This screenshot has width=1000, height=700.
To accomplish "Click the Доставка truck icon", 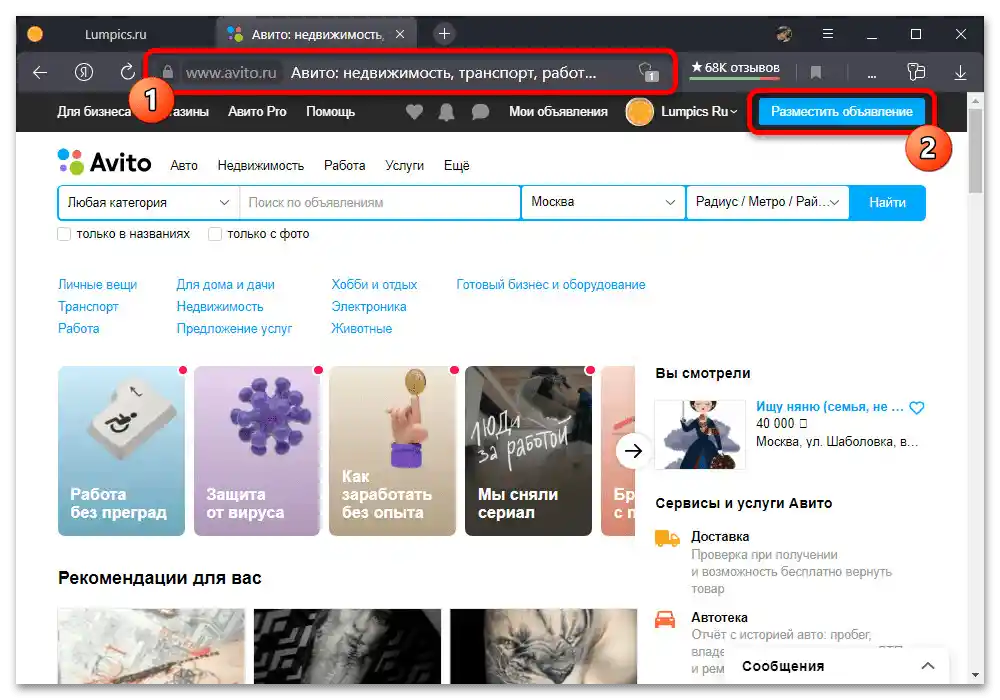I will pyautogui.click(x=667, y=539).
